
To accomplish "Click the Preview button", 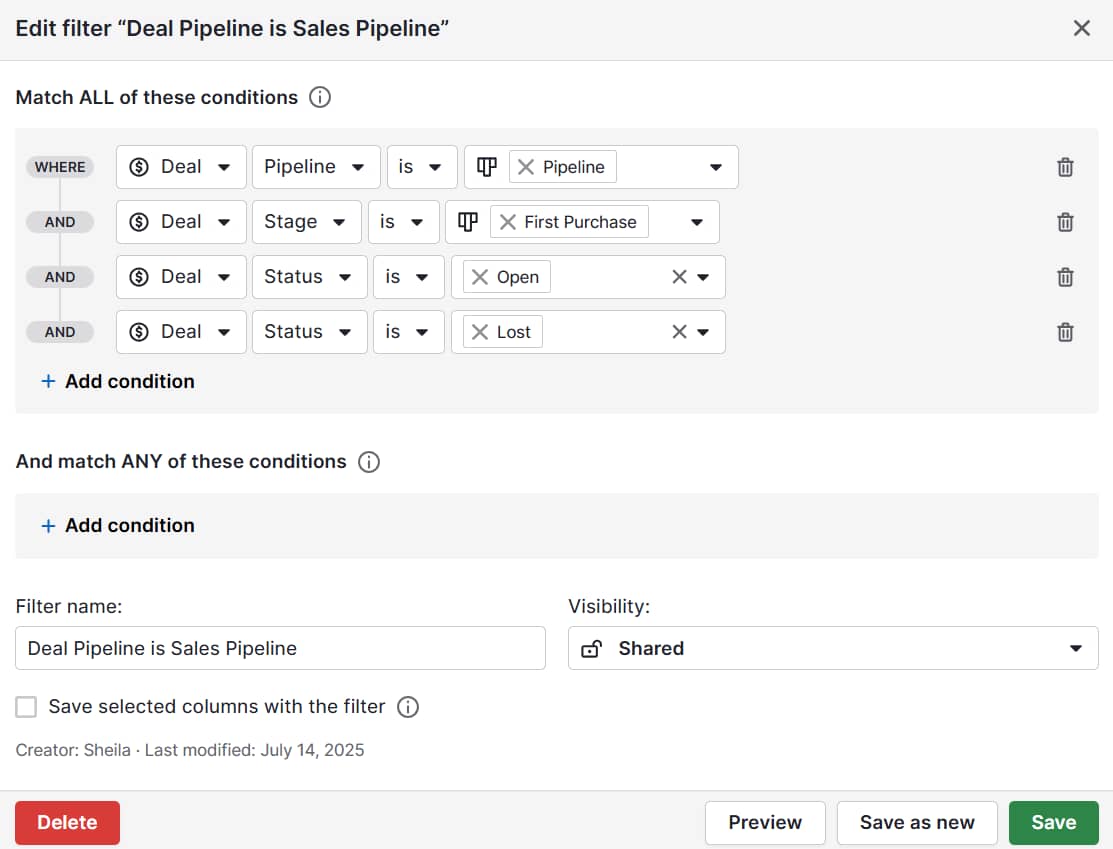I will tap(764, 822).
